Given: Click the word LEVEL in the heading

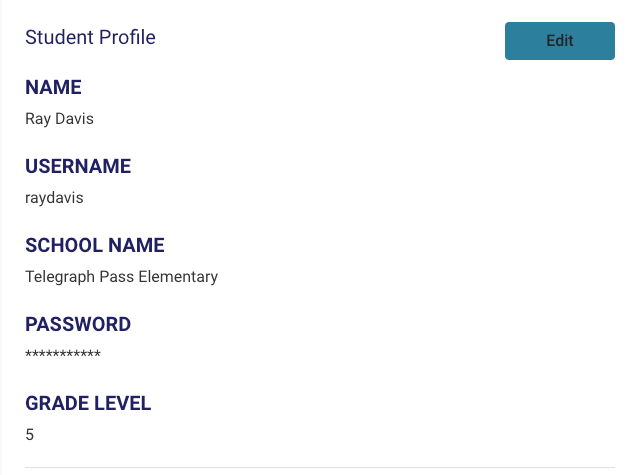Looking at the screenshot, I should pos(121,404).
